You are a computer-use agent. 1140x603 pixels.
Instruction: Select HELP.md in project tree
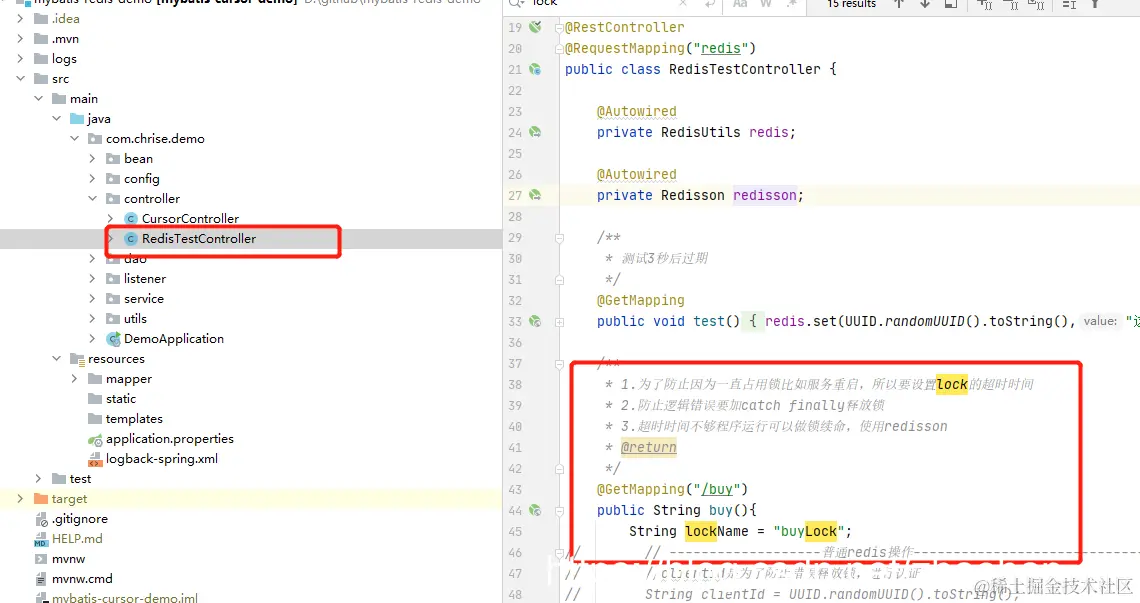tap(77, 539)
